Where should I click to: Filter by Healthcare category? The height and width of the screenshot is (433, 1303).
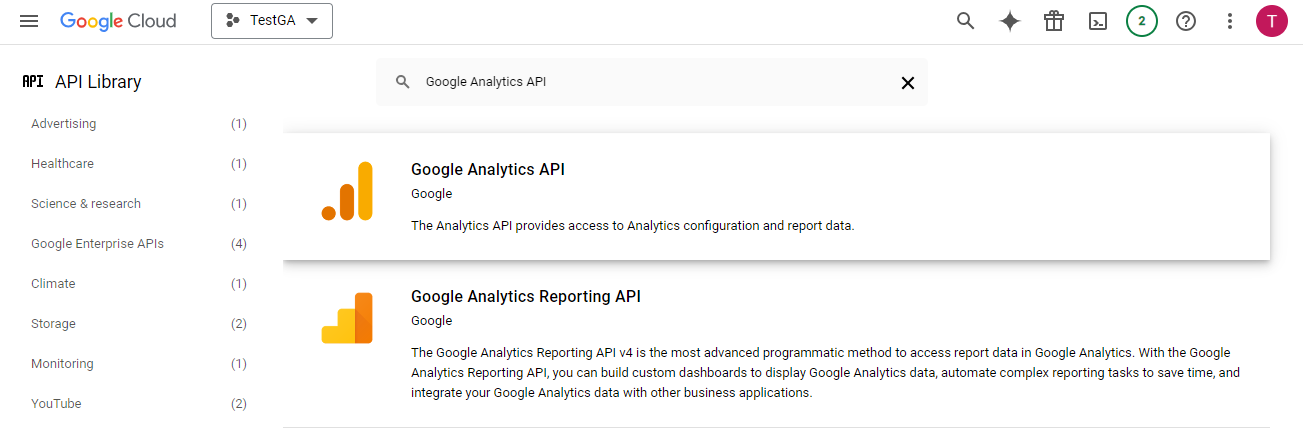click(x=62, y=164)
